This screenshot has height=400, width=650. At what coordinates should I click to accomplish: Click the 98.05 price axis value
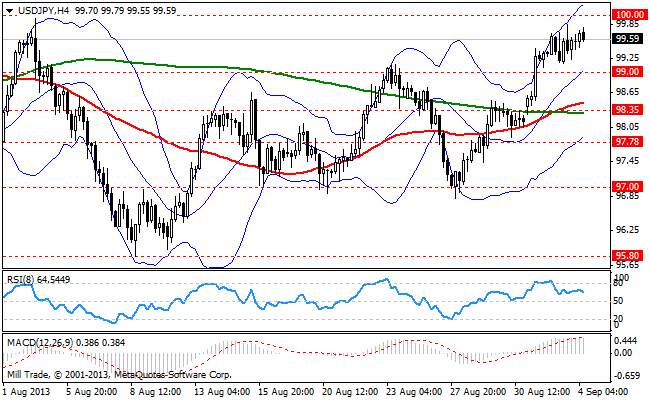[x=627, y=126]
